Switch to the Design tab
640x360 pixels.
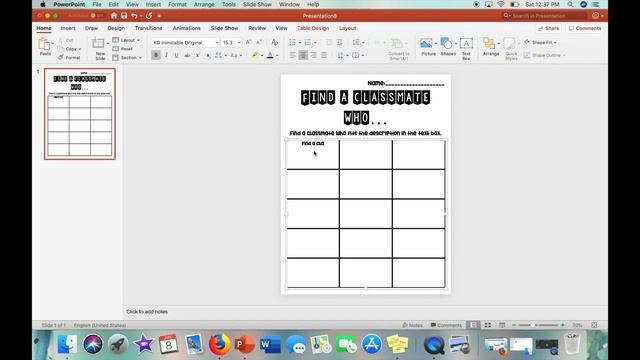click(x=116, y=28)
